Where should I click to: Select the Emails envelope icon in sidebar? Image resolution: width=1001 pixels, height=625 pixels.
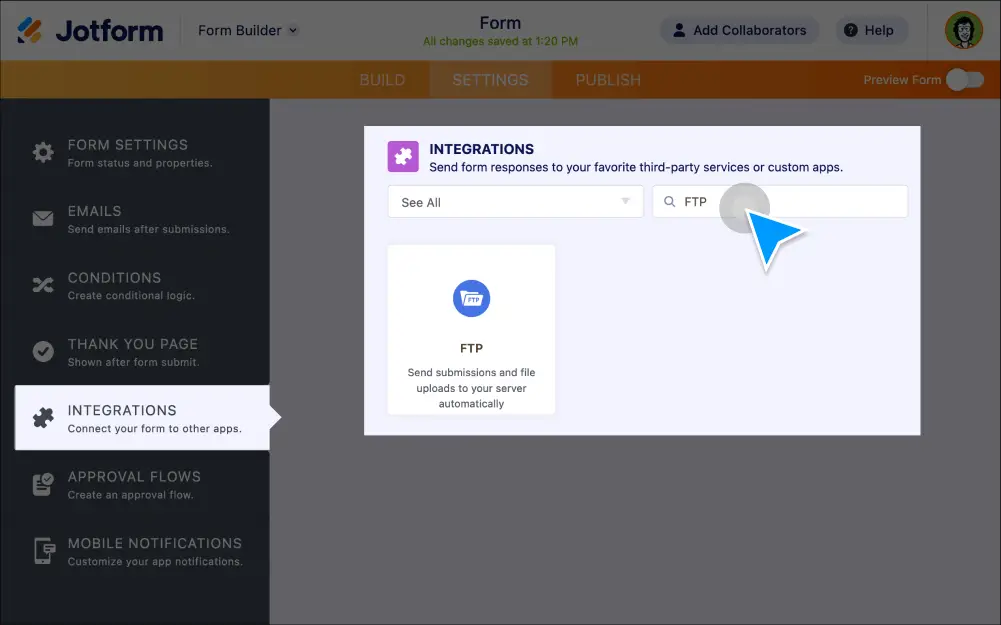pyautogui.click(x=42, y=219)
